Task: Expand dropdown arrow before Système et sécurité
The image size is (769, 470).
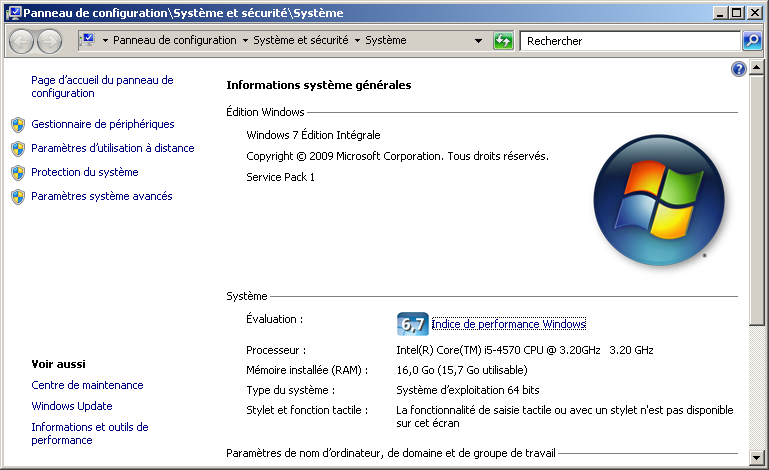Action: click(245, 41)
